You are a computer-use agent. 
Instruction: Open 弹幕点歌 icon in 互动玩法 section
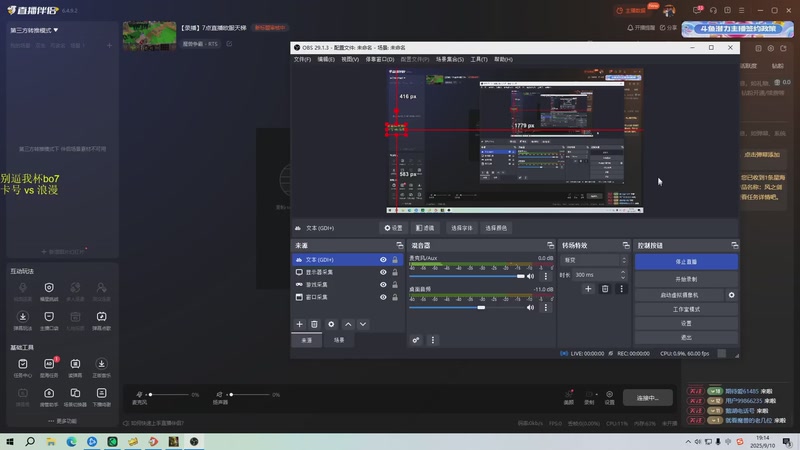(102, 320)
